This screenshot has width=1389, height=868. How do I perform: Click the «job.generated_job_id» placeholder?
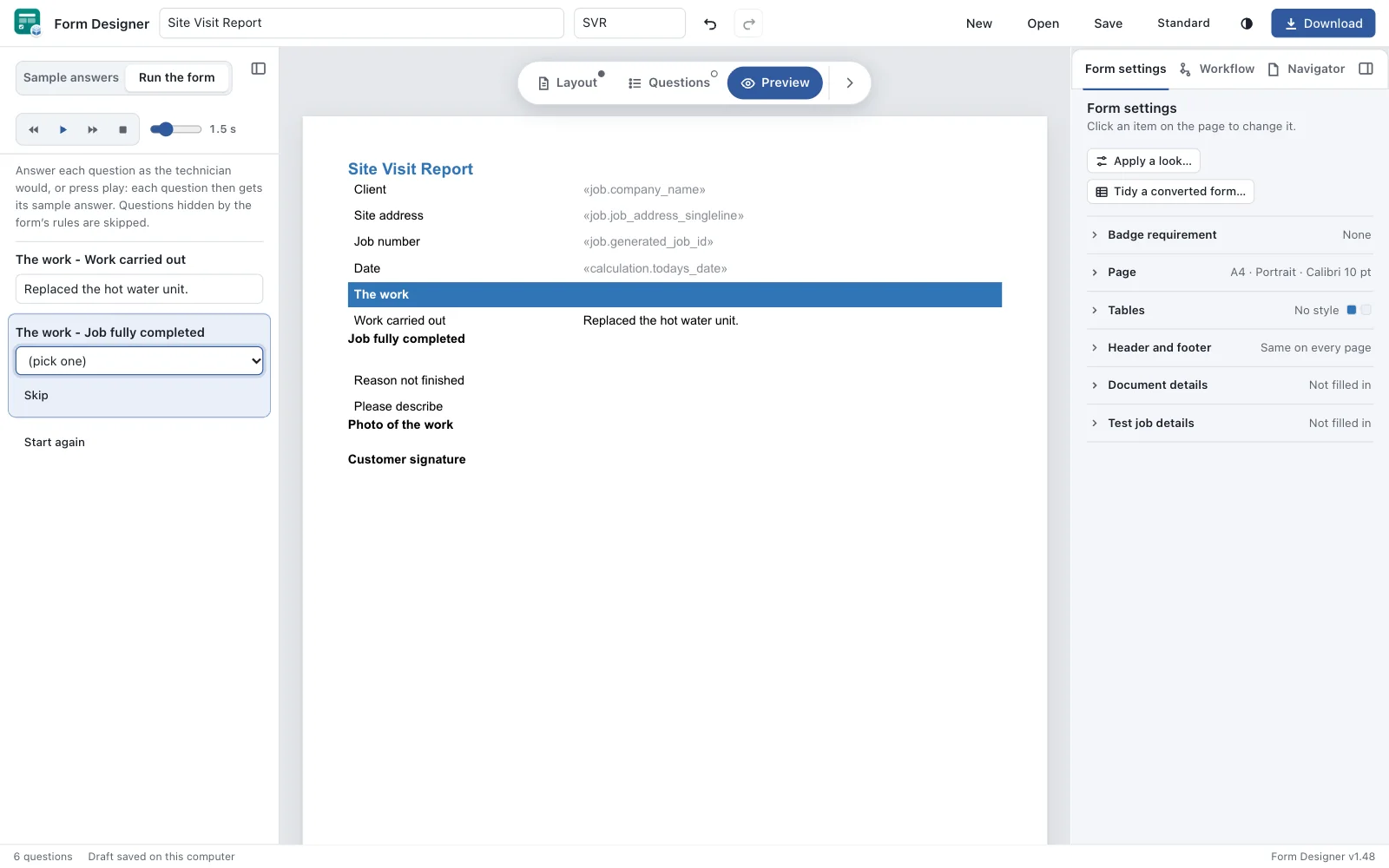click(x=648, y=242)
